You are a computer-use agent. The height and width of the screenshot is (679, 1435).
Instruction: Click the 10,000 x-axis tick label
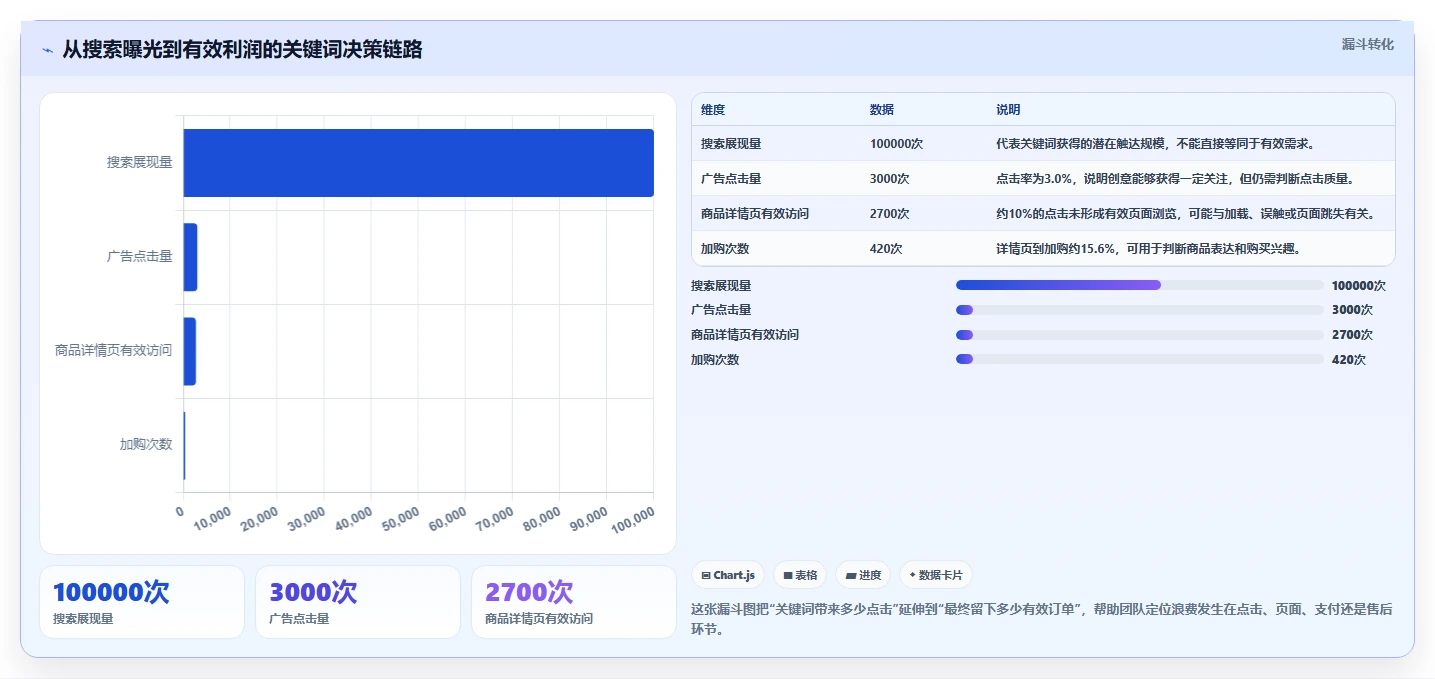[x=212, y=518]
